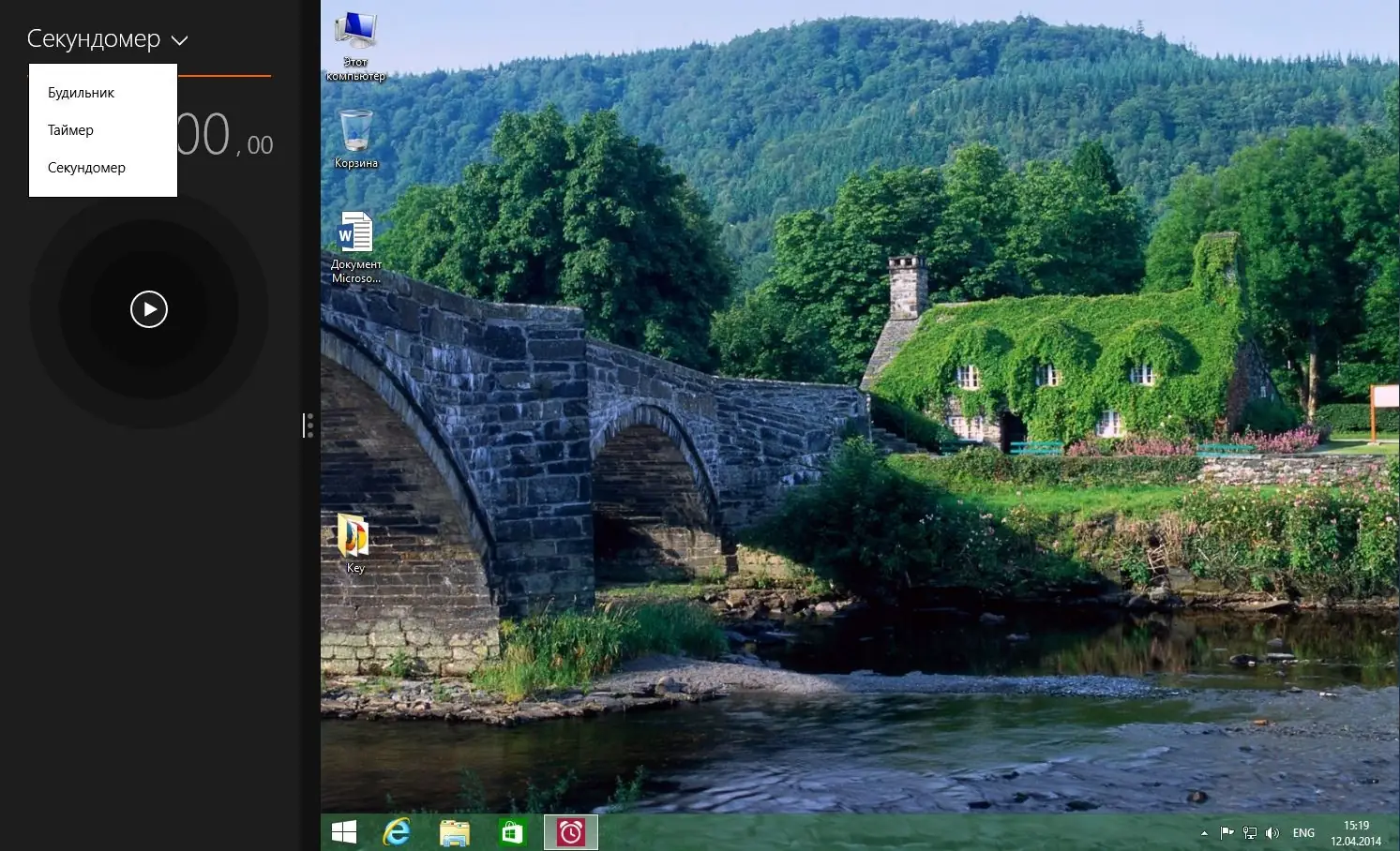Open Будильник from the menu
Image resolution: width=1400 pixels, height=851 pixels.
[80, 91]
